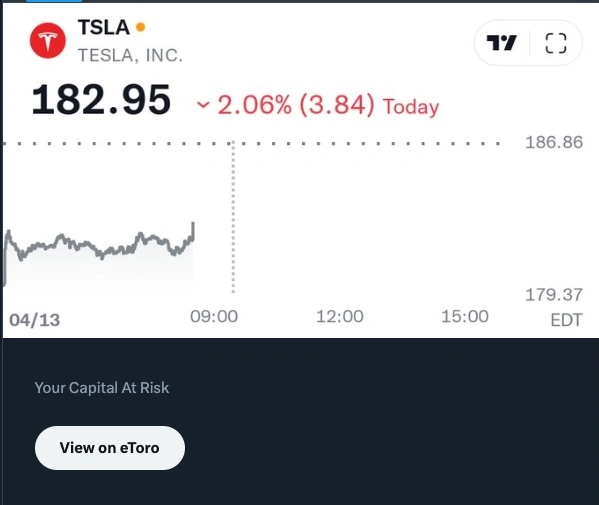Open the TradingView chart icon
The width and height of the screenshot is (599, 505).
tap(502, 43)
